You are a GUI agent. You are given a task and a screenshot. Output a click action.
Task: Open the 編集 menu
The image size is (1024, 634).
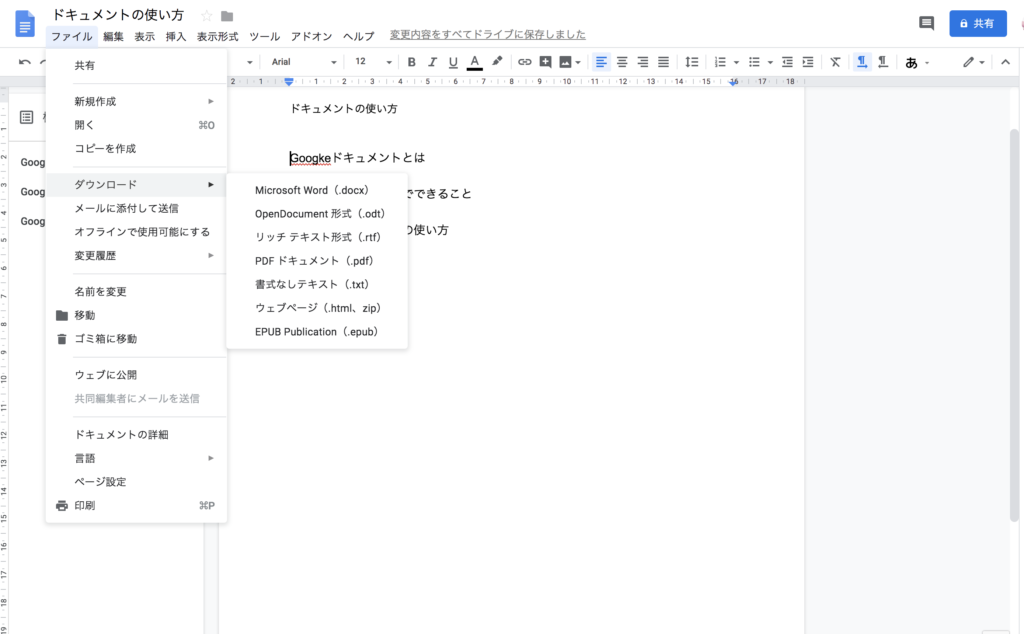tap(113, 37)
